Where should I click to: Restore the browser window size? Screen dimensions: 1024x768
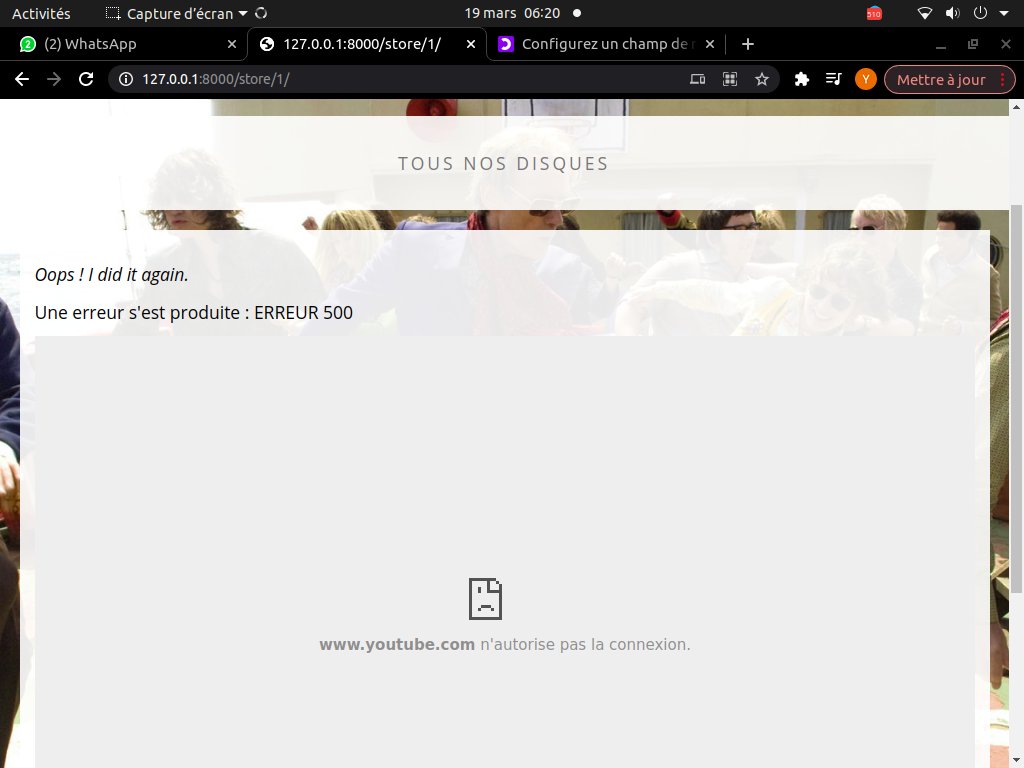tap(973, 44)
